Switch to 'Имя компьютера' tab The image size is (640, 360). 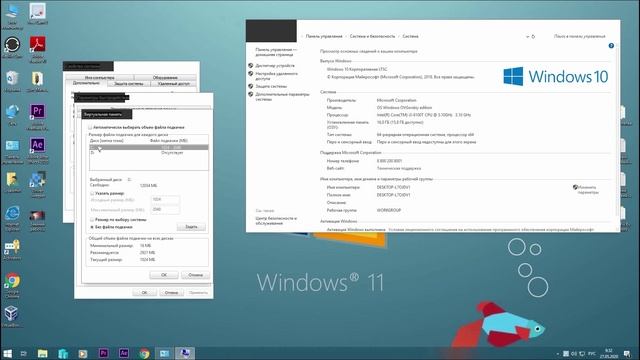tap(99, 78)
